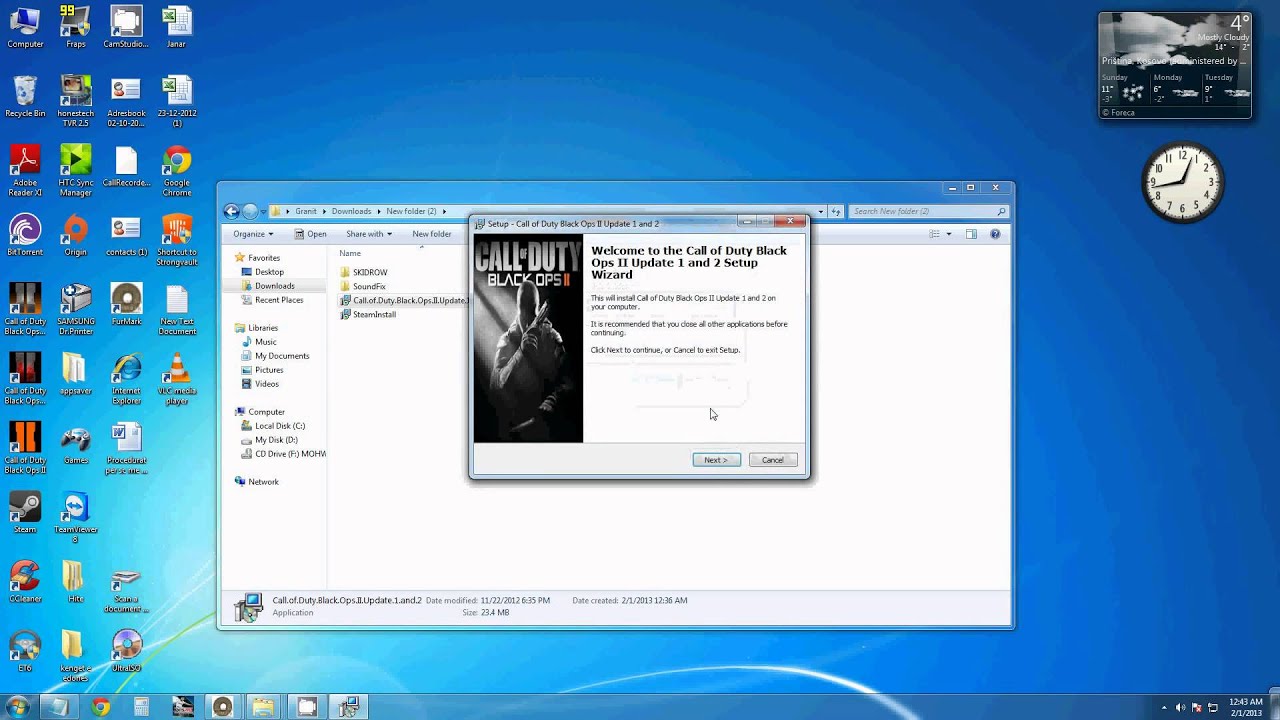The image size is (1280, 720).
Task: Select the Google Chrome desktop icon
Action: [x=177, y=169]
